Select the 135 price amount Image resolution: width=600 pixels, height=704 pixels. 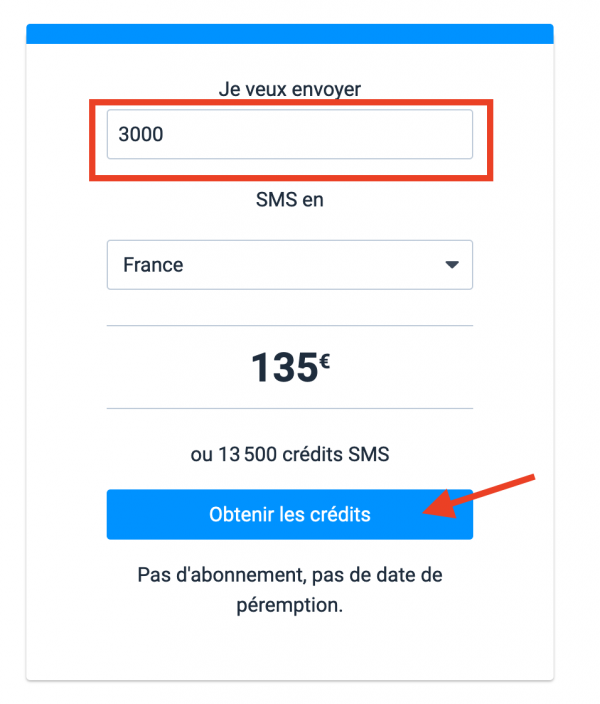(x=283, y=368)
